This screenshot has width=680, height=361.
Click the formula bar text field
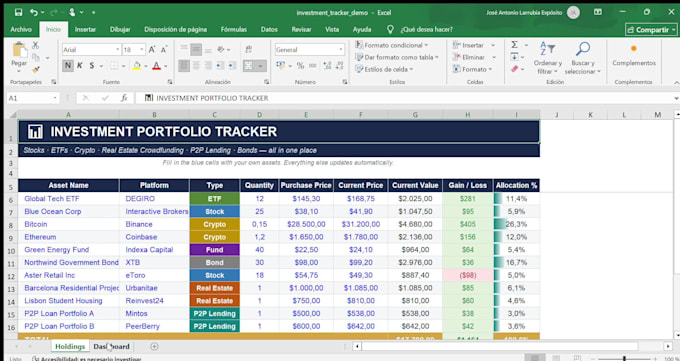tap(405, 98)
